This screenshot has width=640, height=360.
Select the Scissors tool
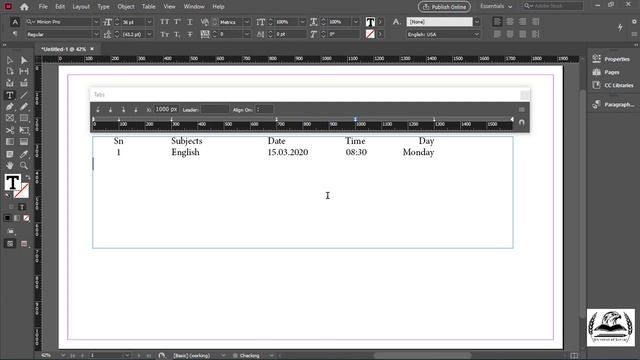10,130
